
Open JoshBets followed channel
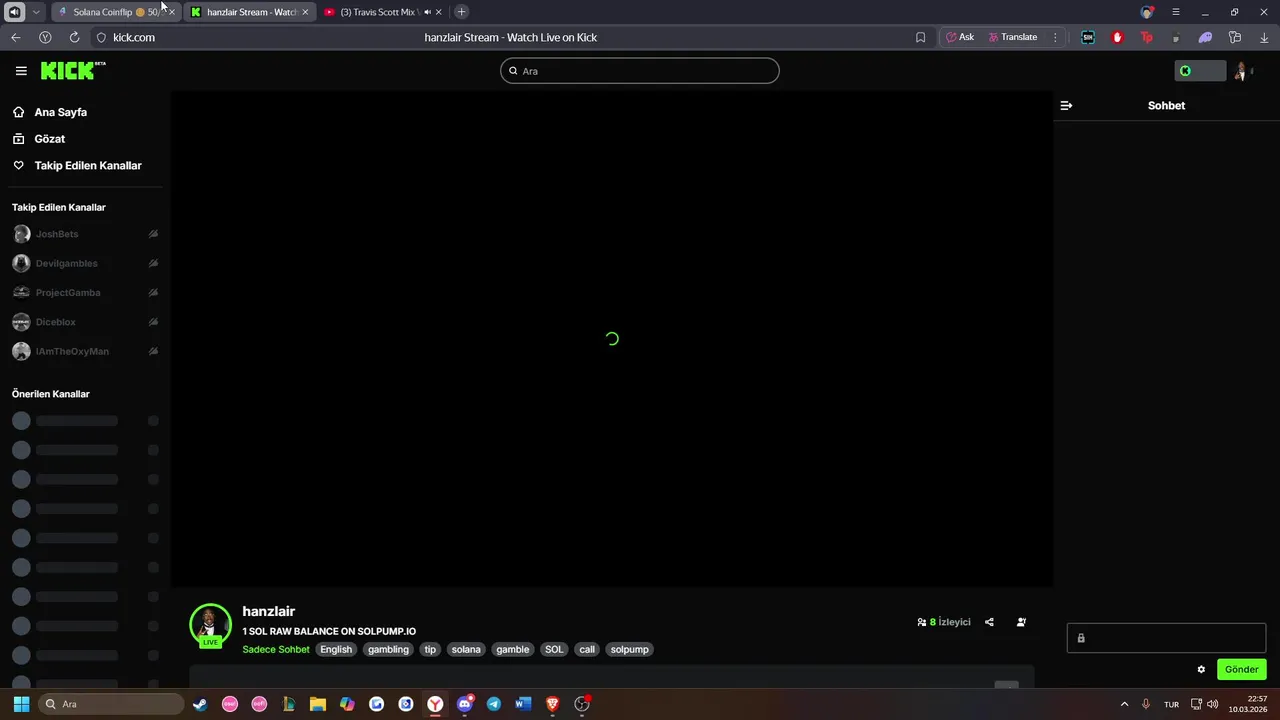[57, 234]
